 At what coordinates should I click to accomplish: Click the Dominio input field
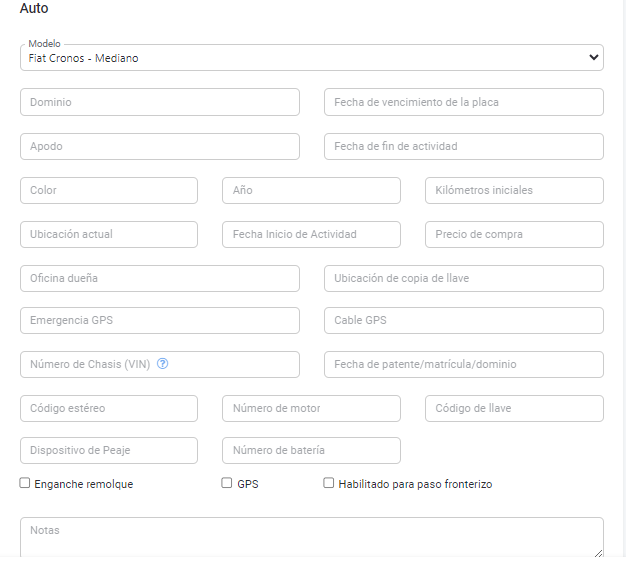(x=159, y=102)
